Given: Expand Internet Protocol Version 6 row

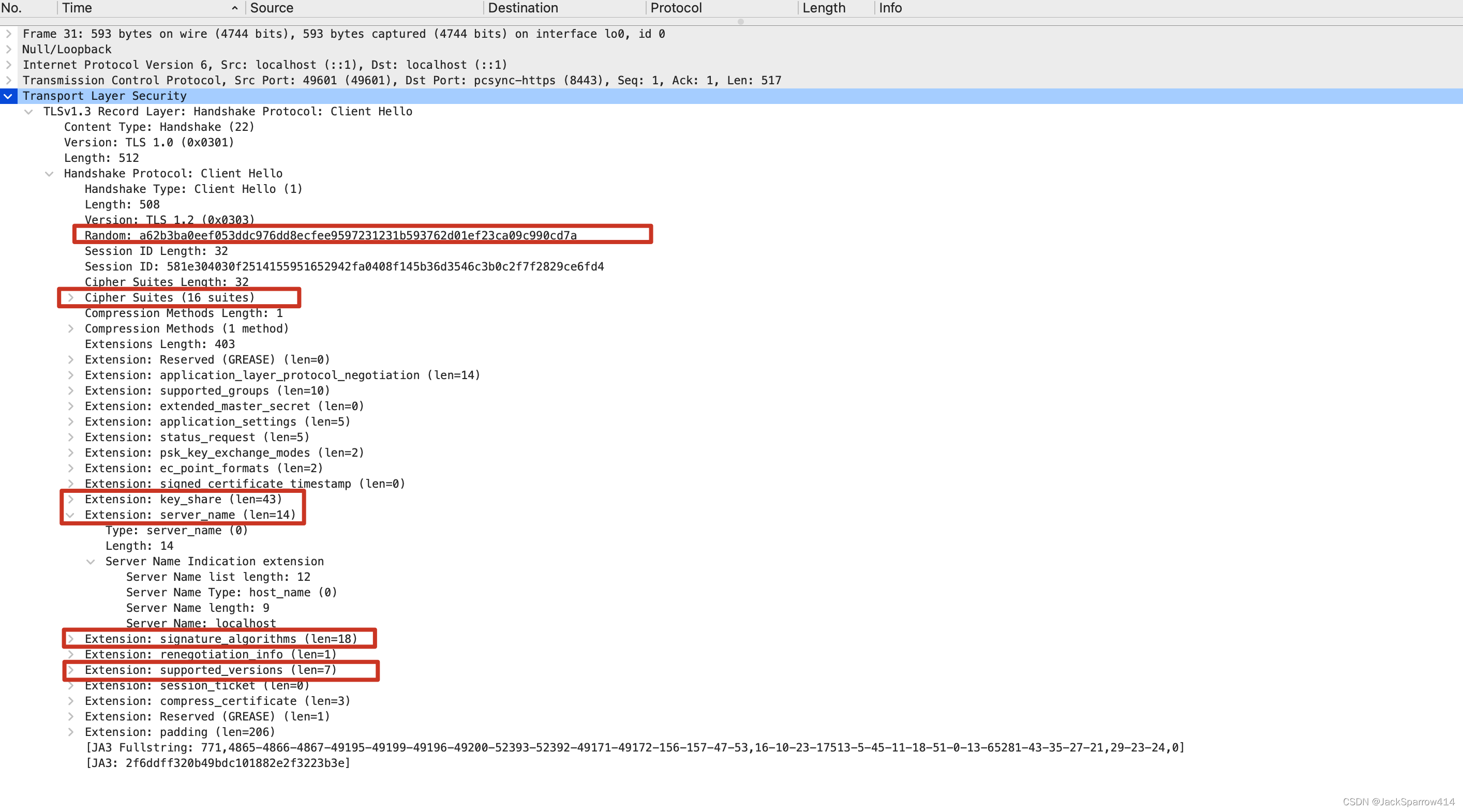Looking at the screenshot, I should [8, 65].
